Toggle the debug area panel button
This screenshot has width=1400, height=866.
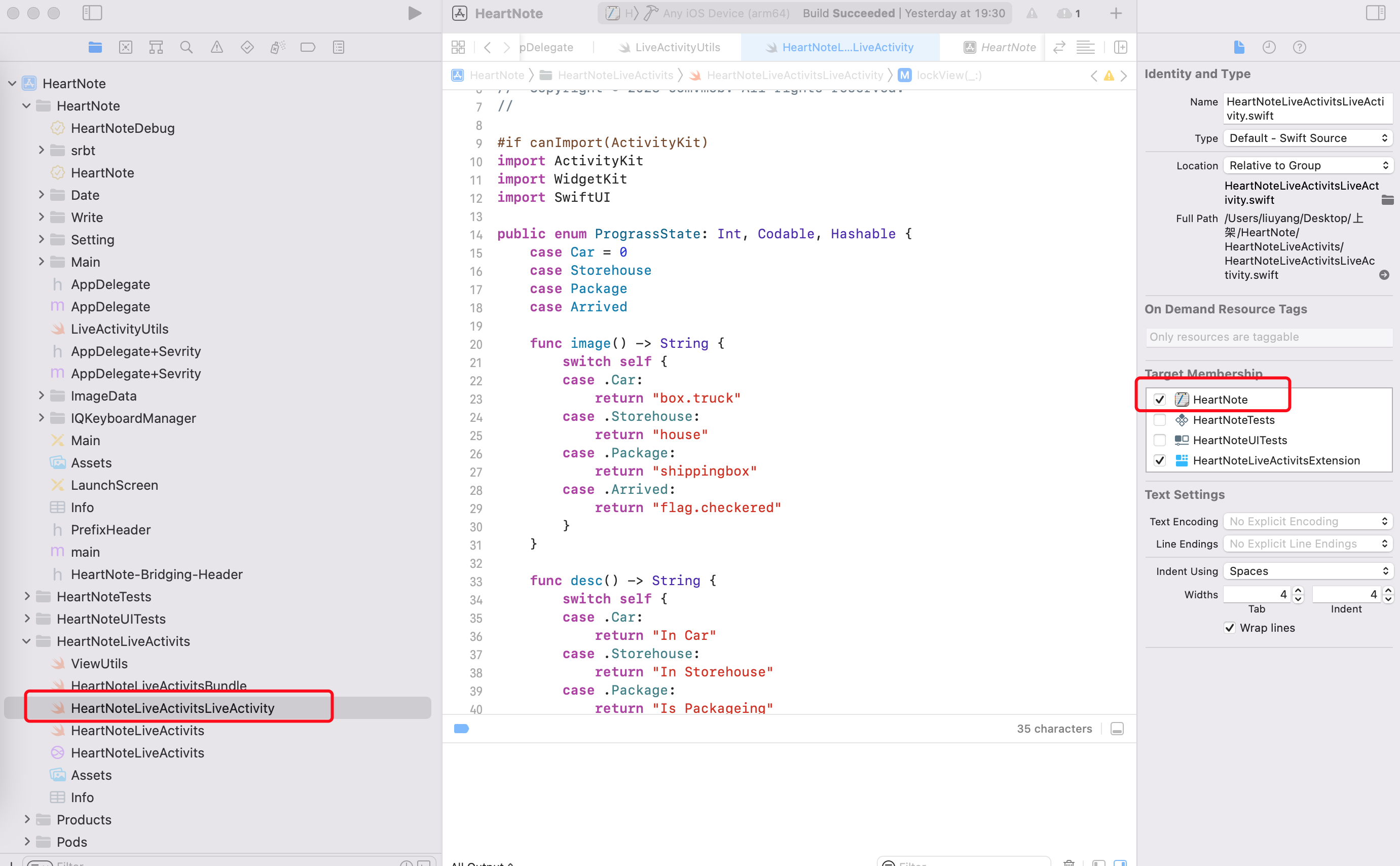[1117, 729]
